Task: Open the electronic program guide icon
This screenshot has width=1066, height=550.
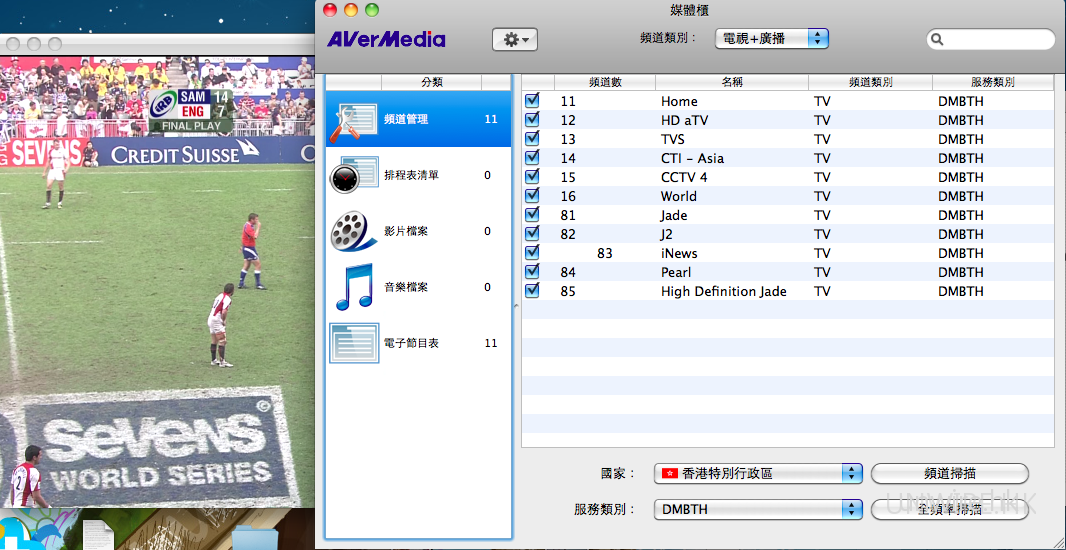Action: pos(352,343)
